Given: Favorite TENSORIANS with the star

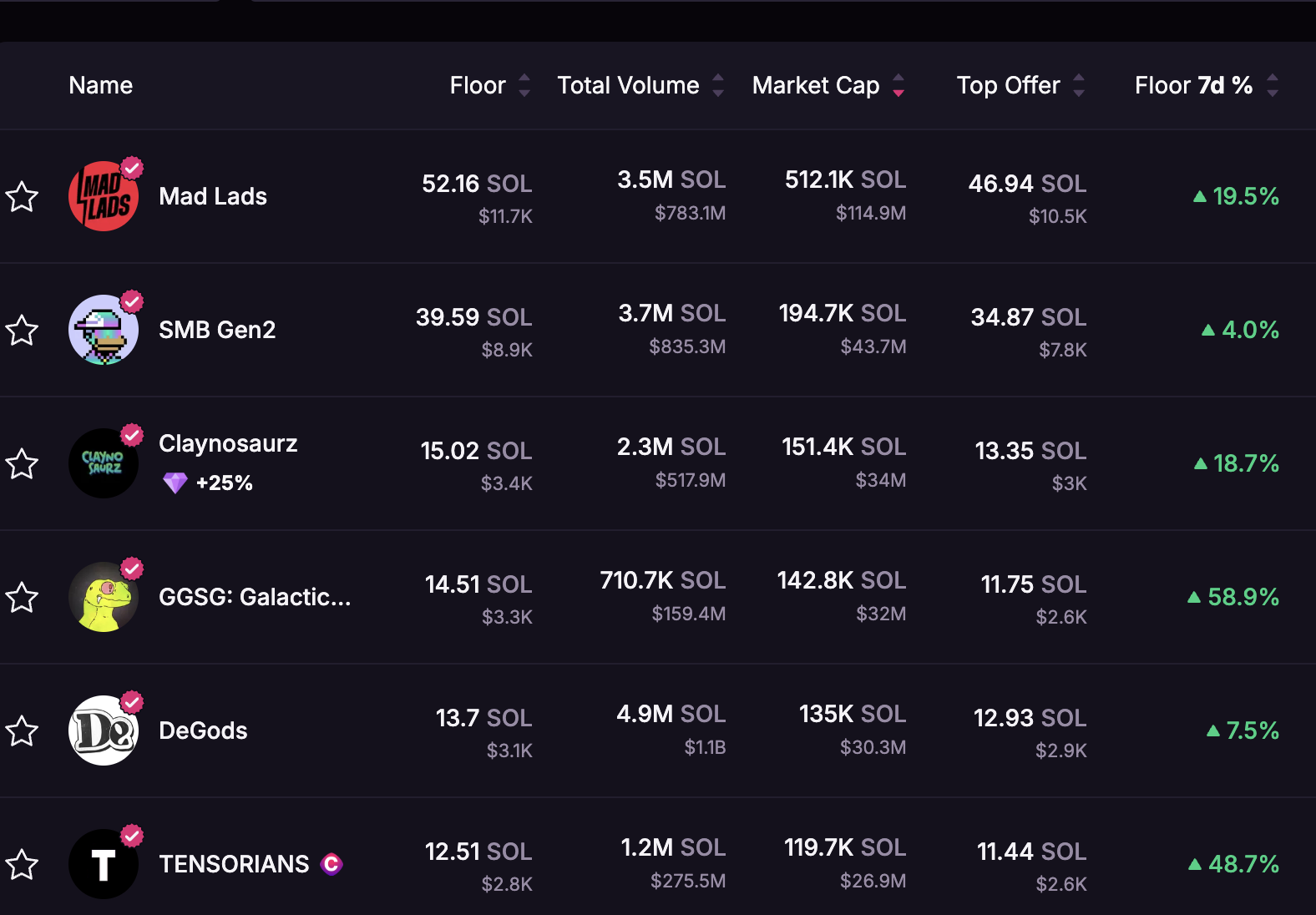Looking at the screenshot, I should tap(23, 865).
